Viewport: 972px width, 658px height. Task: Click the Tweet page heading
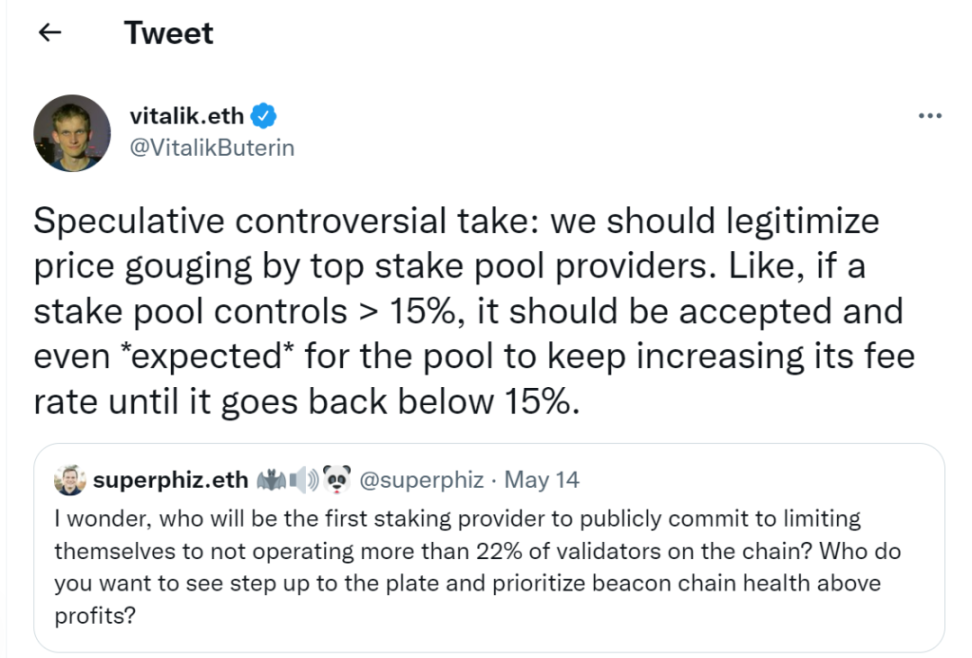point(168,33)
